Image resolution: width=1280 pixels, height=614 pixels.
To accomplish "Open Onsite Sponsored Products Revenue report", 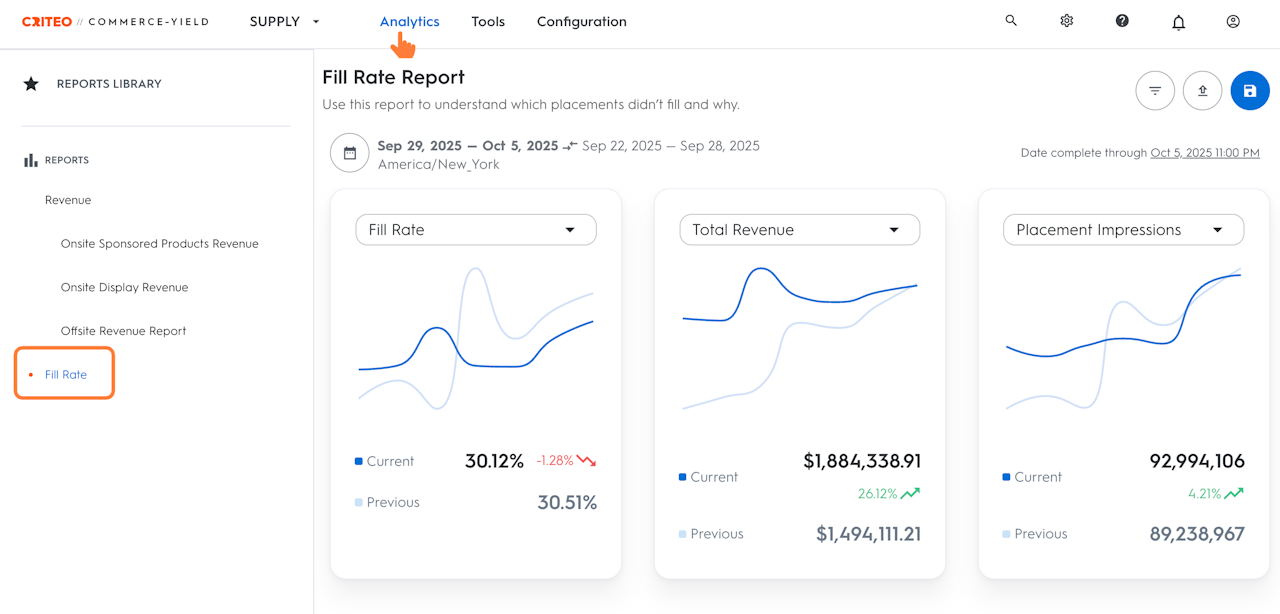I will (160, 243).
